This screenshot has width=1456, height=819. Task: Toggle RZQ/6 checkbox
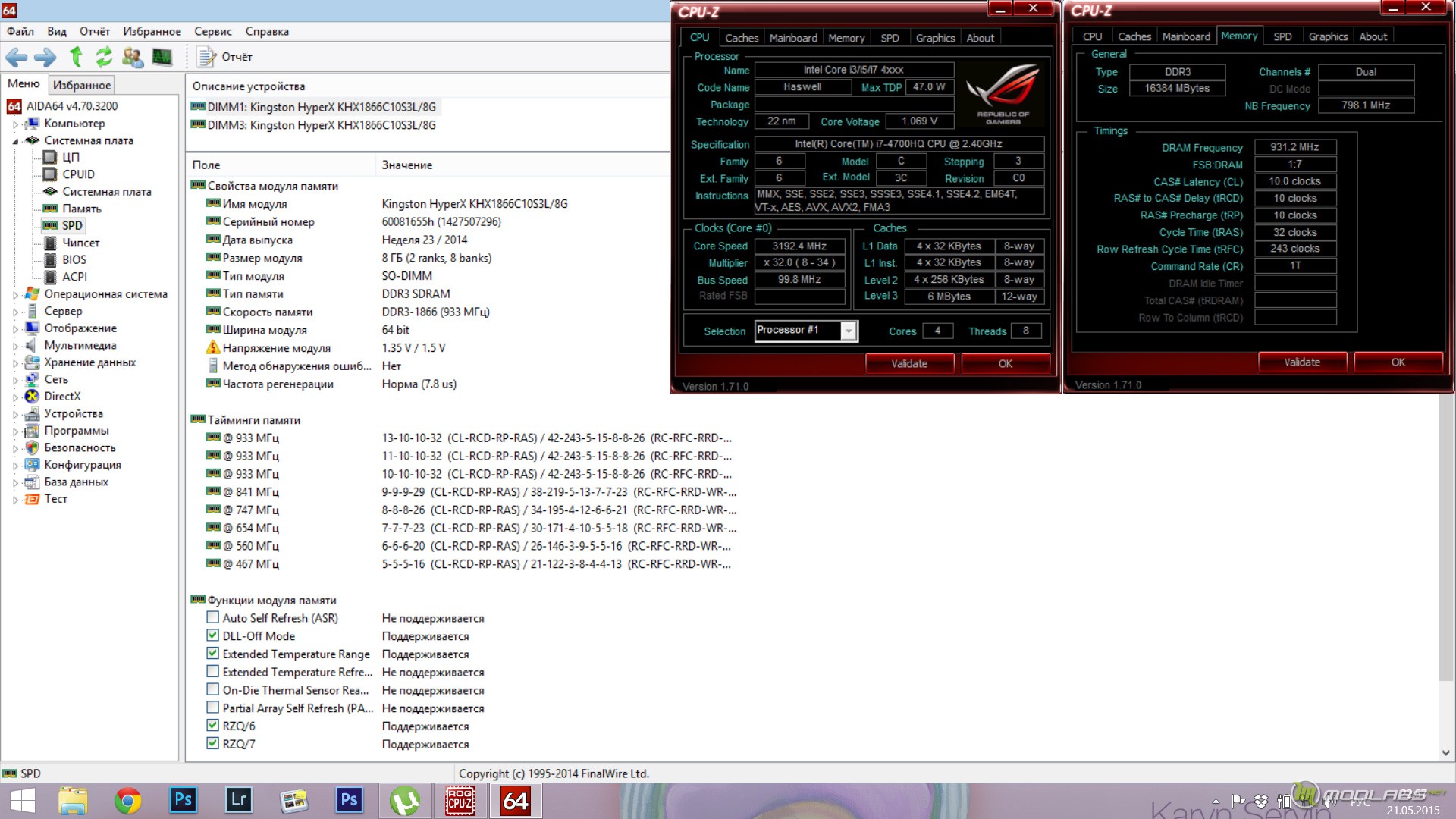[x=213, y=726]
